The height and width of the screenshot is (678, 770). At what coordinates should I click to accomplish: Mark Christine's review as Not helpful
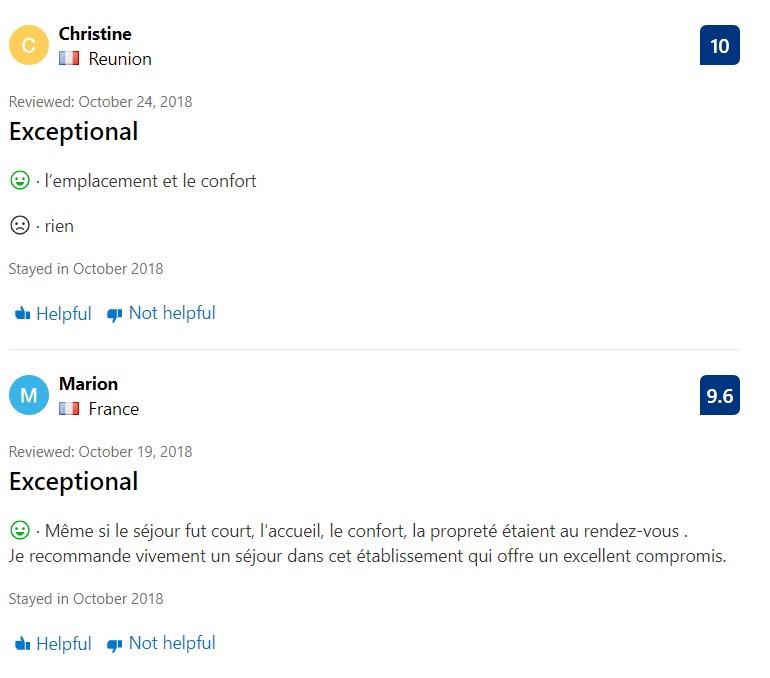pyautogui.click(x=161, y=313)
